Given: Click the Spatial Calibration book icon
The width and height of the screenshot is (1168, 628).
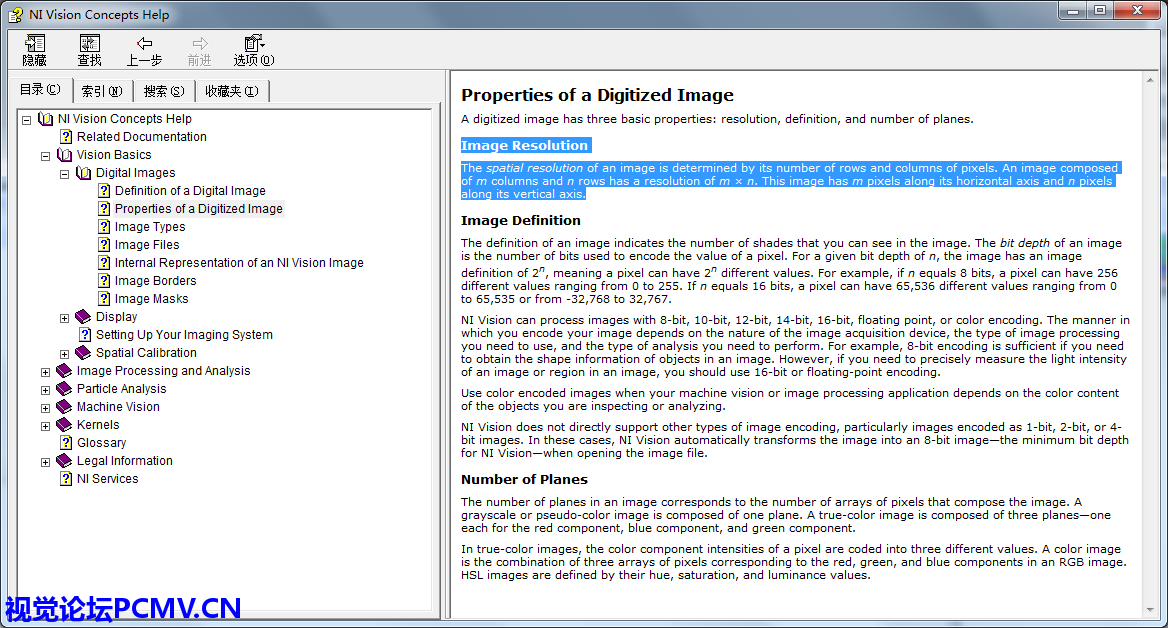Looking at the screenshot, I should pyautogui.click(x=83, y=352).
